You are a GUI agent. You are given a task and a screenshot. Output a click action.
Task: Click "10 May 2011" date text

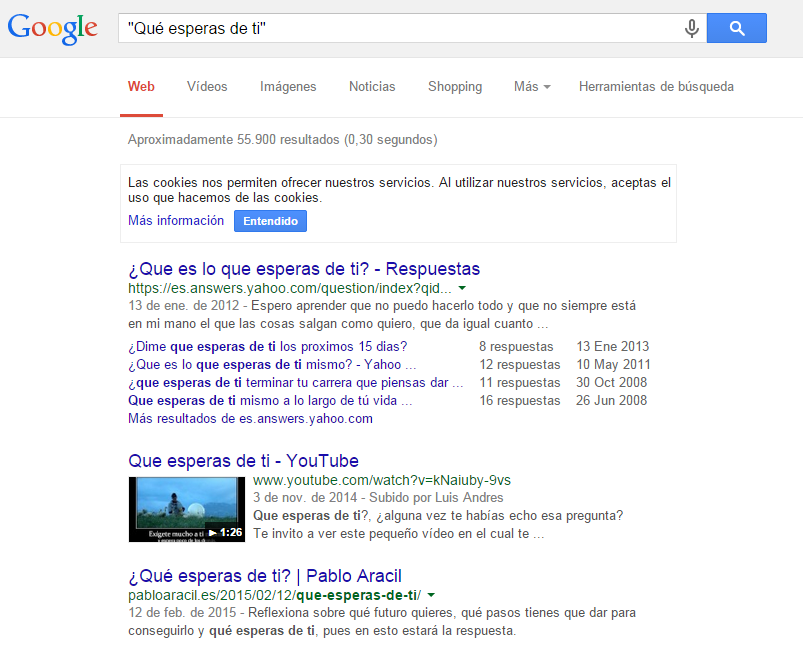click(614, 365)
